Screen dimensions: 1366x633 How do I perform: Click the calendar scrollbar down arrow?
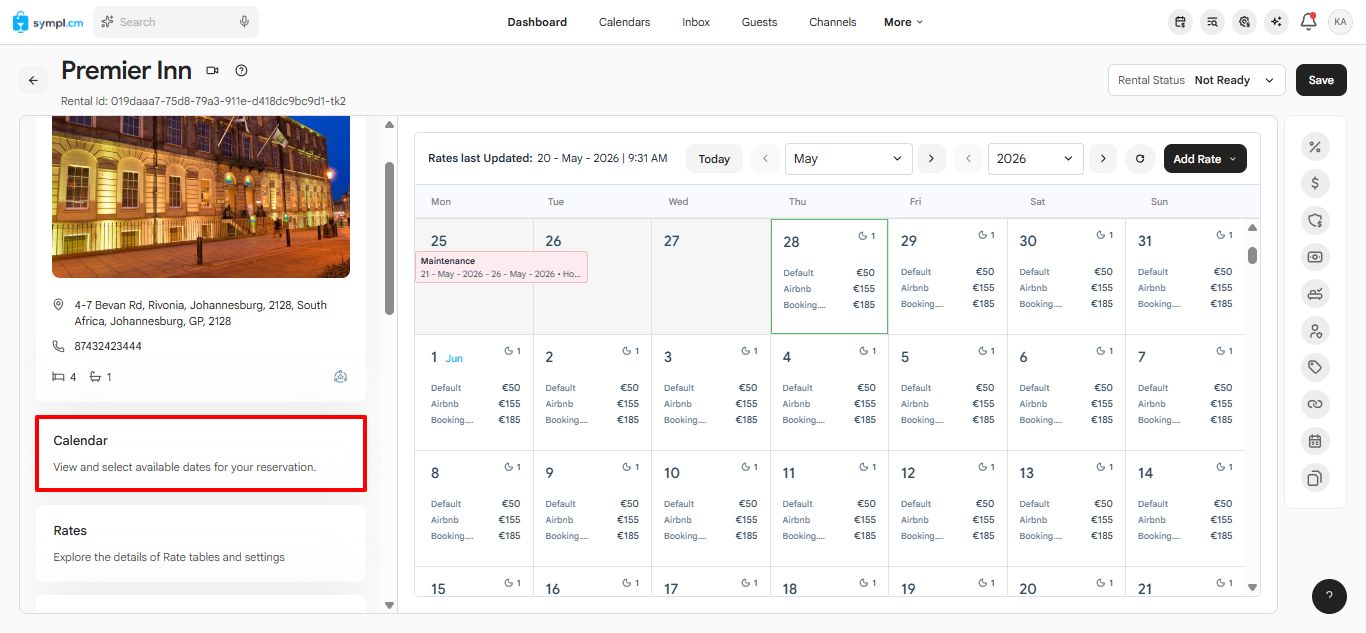[x=1252, y=588]
